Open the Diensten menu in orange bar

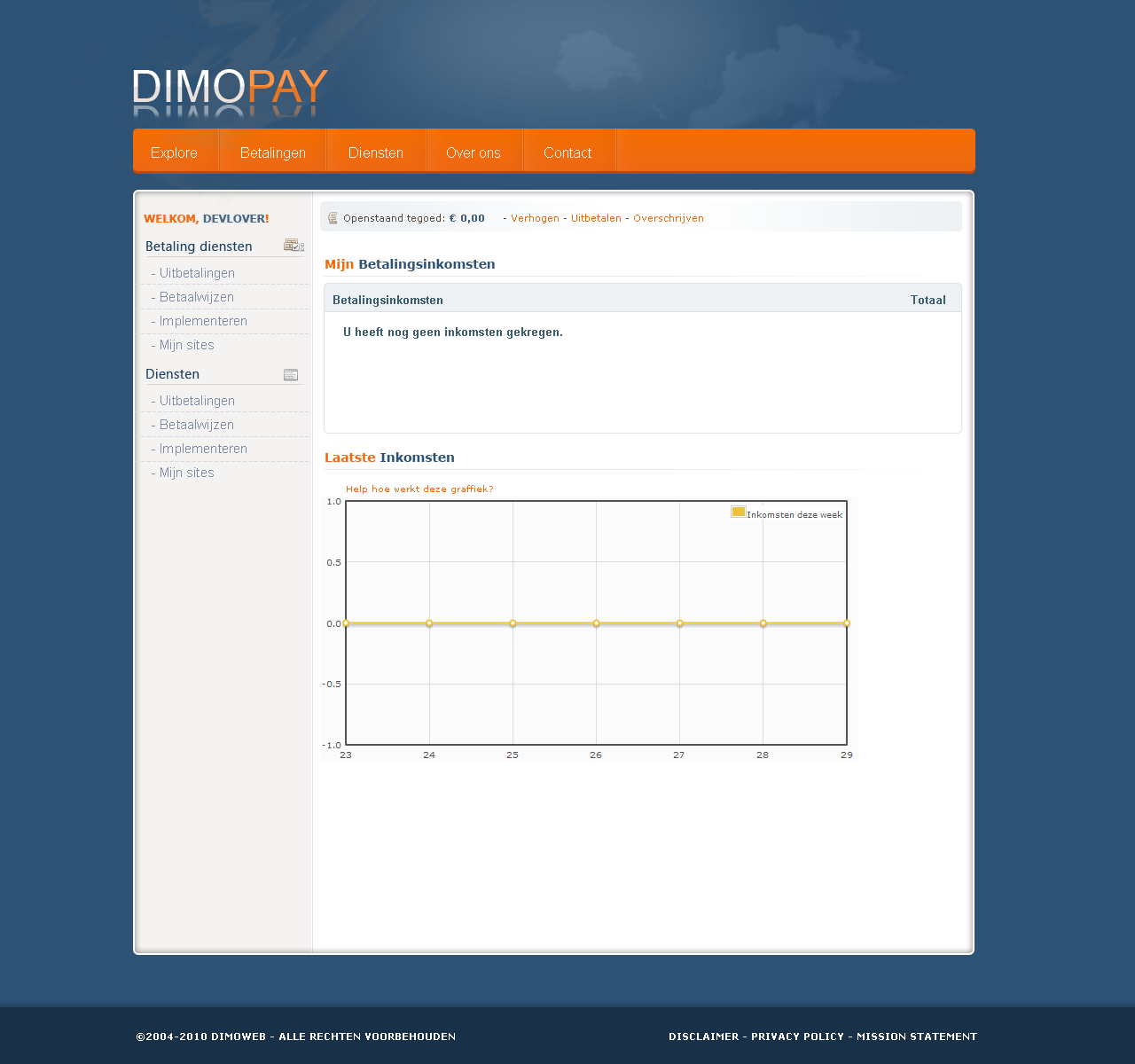(376, 153)
